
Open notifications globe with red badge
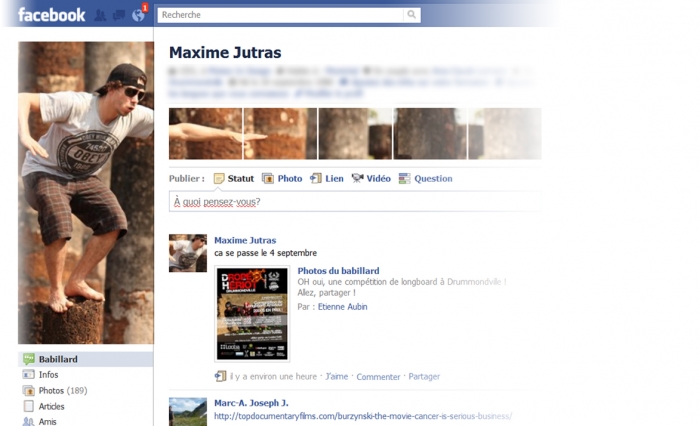pyautogui.click(x=138, y=15)
